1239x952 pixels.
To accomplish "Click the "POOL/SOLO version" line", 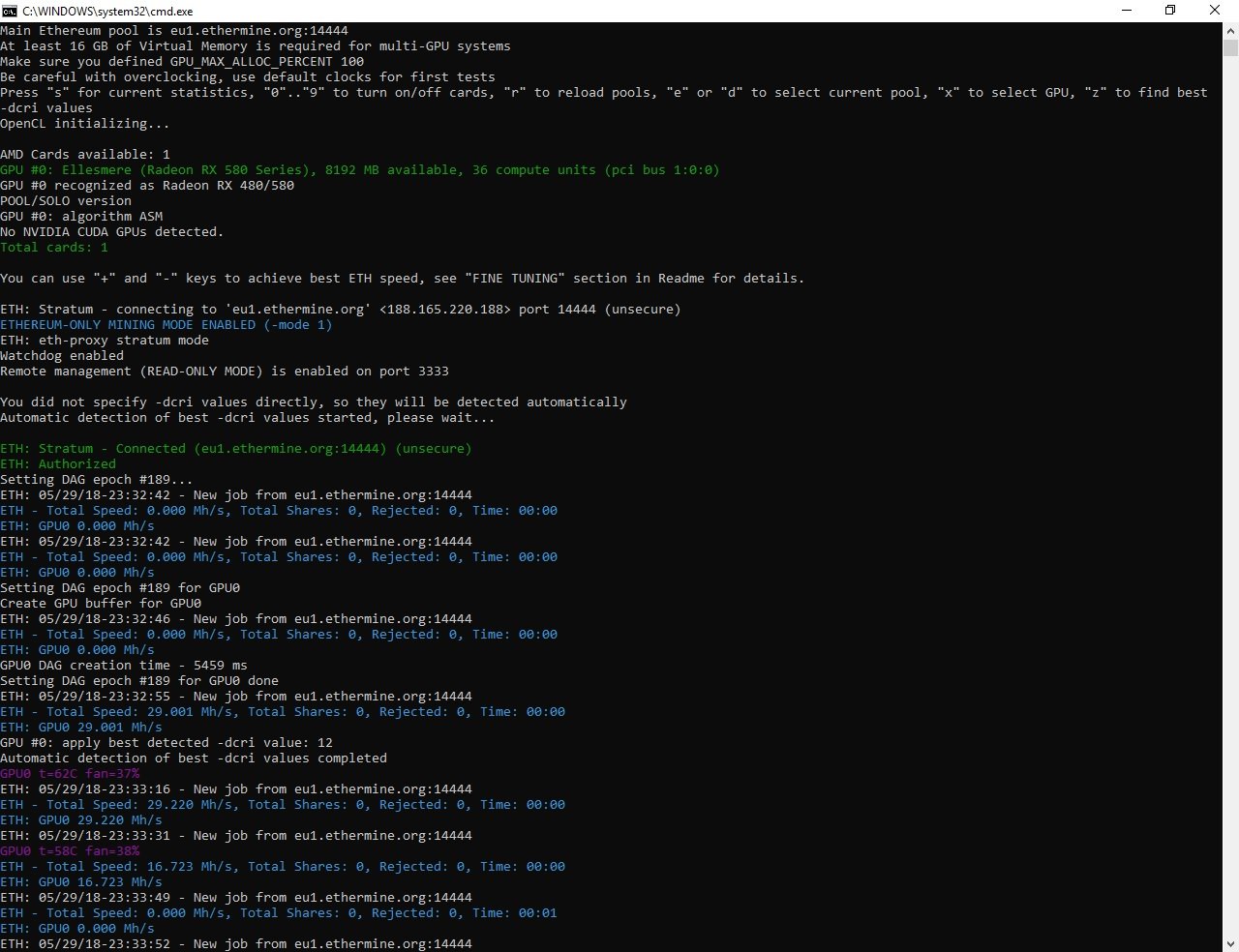I will click(66, 201).
